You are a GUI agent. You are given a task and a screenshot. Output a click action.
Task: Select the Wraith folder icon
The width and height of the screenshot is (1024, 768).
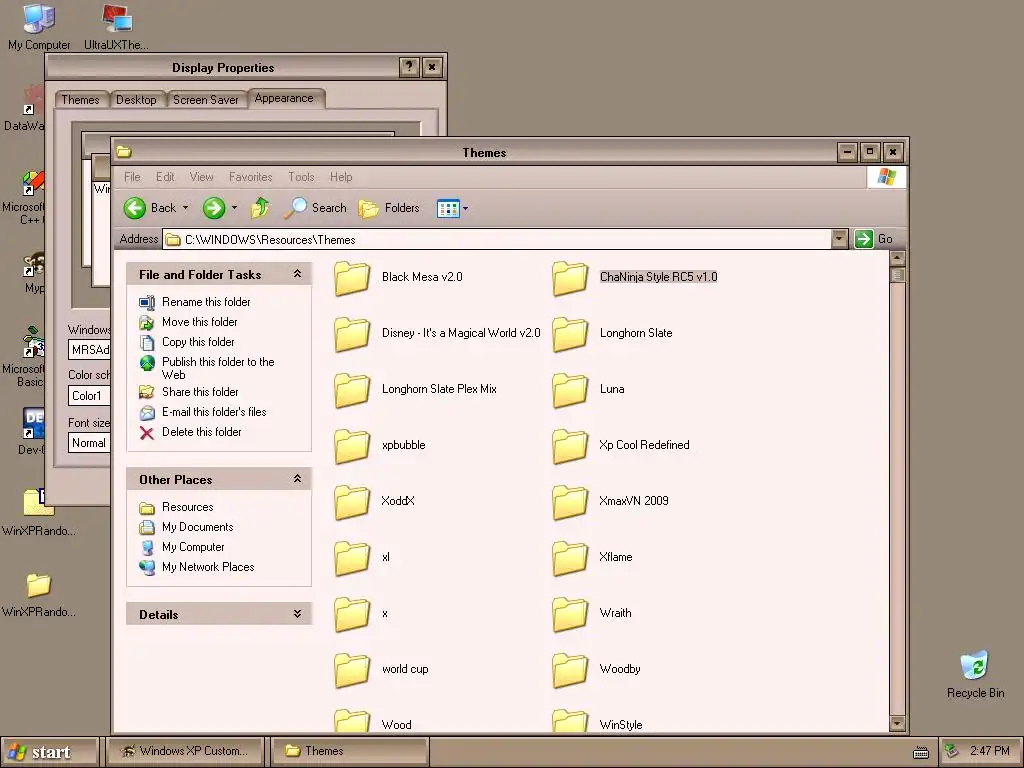569,615
